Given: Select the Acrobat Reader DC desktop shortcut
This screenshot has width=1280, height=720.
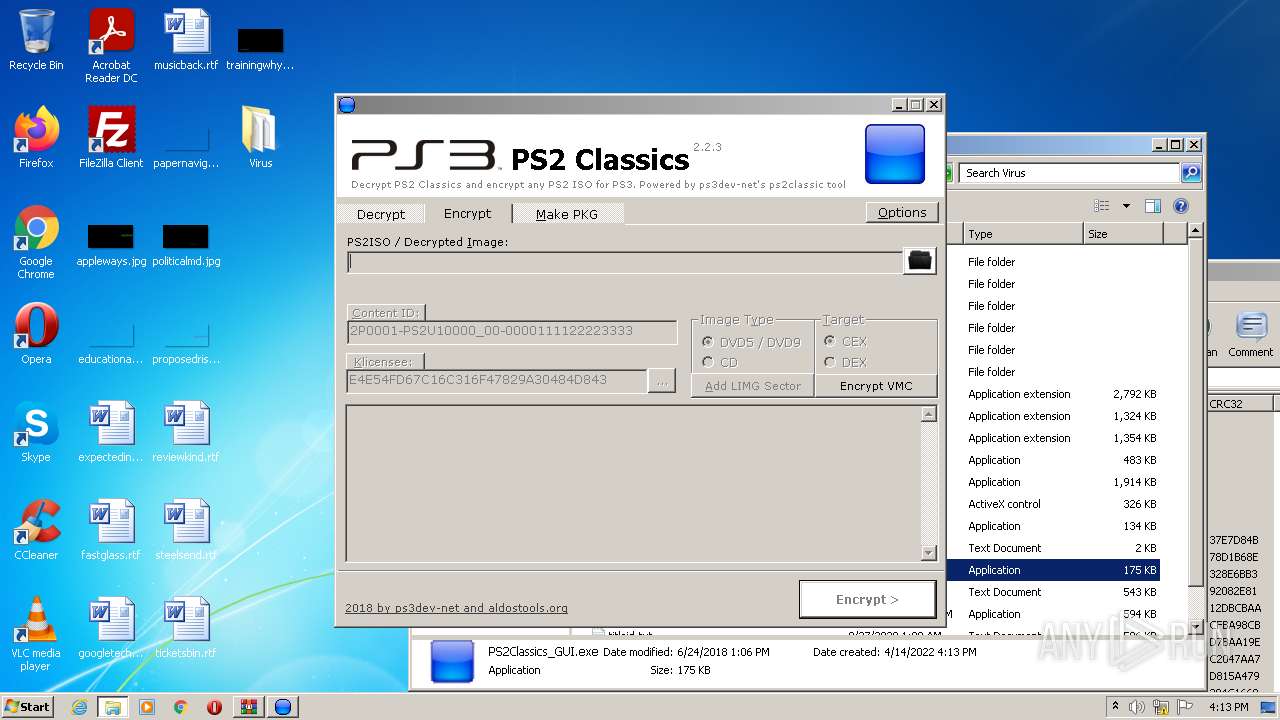Looking at the screenshot, I should click(111, 46).
